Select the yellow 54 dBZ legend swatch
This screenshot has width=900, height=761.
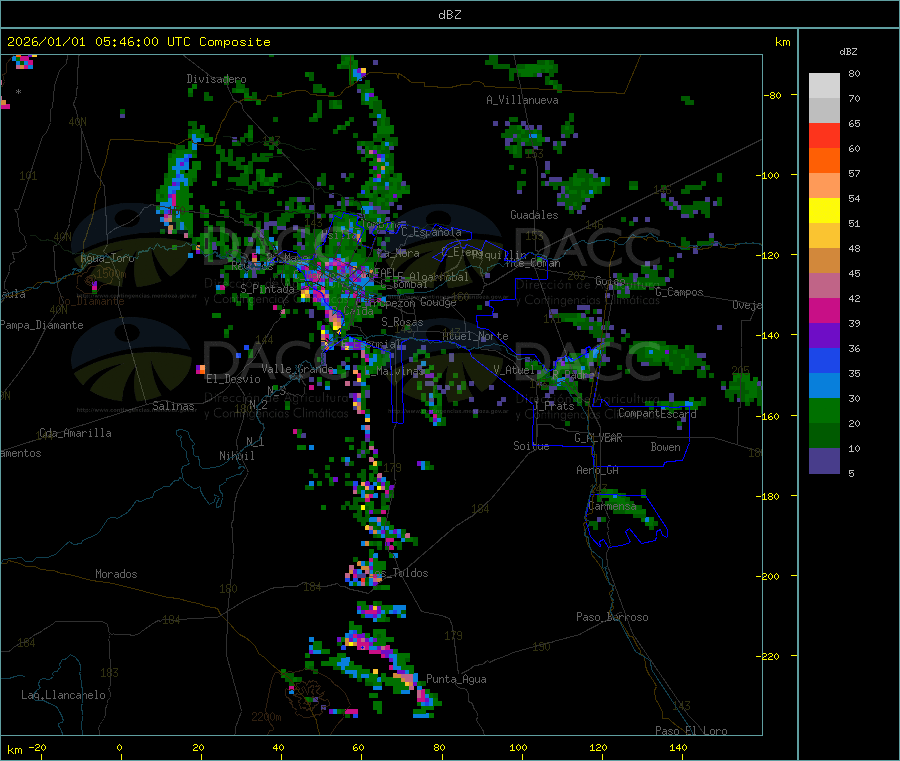(824, 211)
